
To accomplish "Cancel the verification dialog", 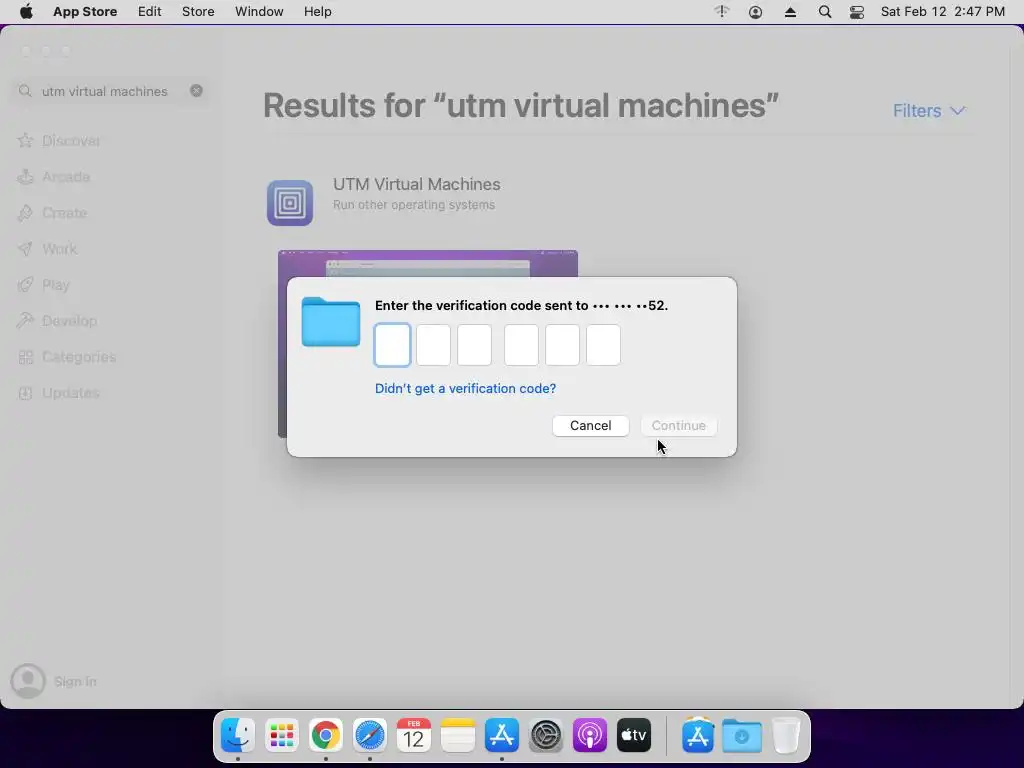I will 590,425.
